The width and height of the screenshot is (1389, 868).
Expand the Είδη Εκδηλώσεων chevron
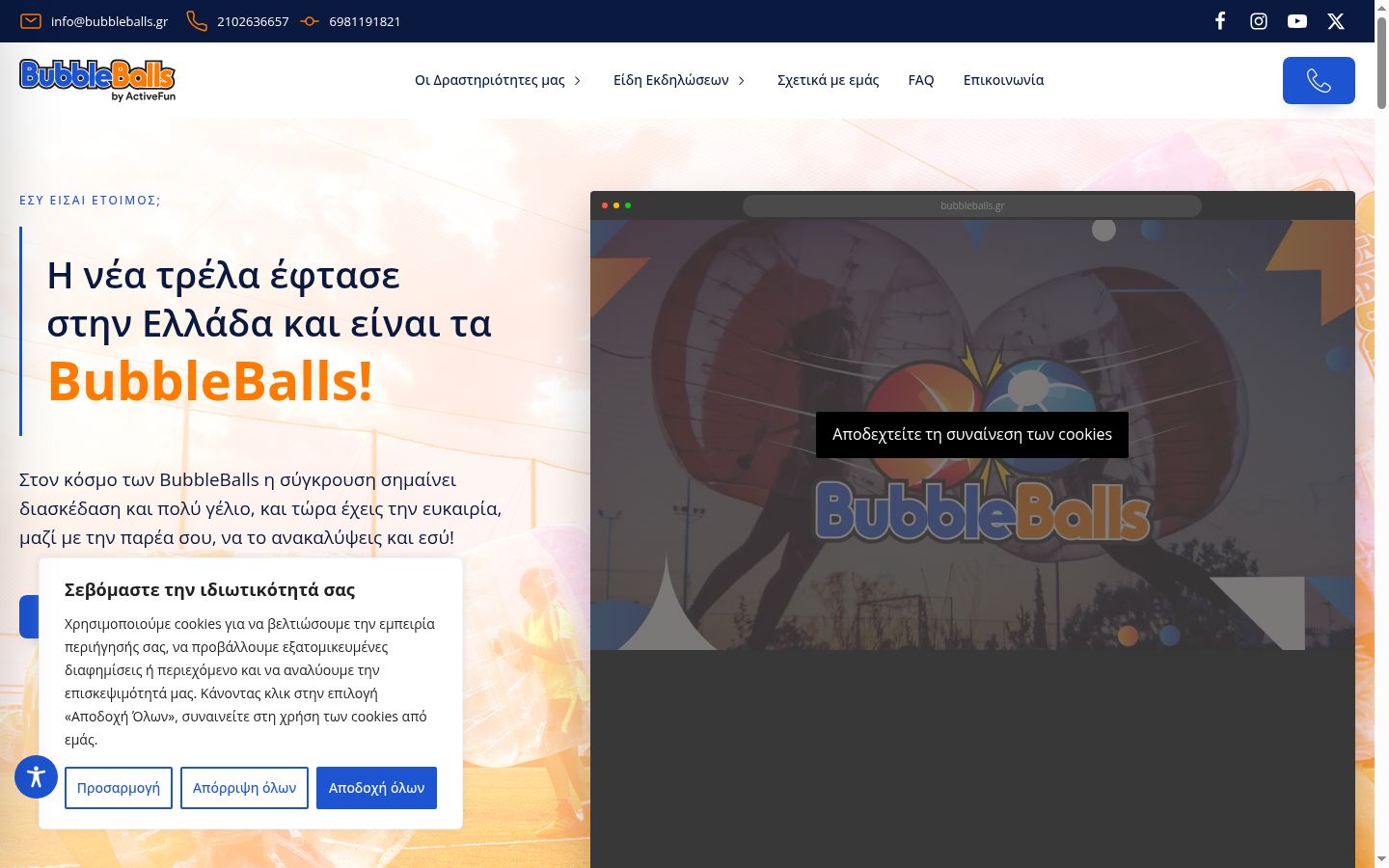(x=742, y=81)
